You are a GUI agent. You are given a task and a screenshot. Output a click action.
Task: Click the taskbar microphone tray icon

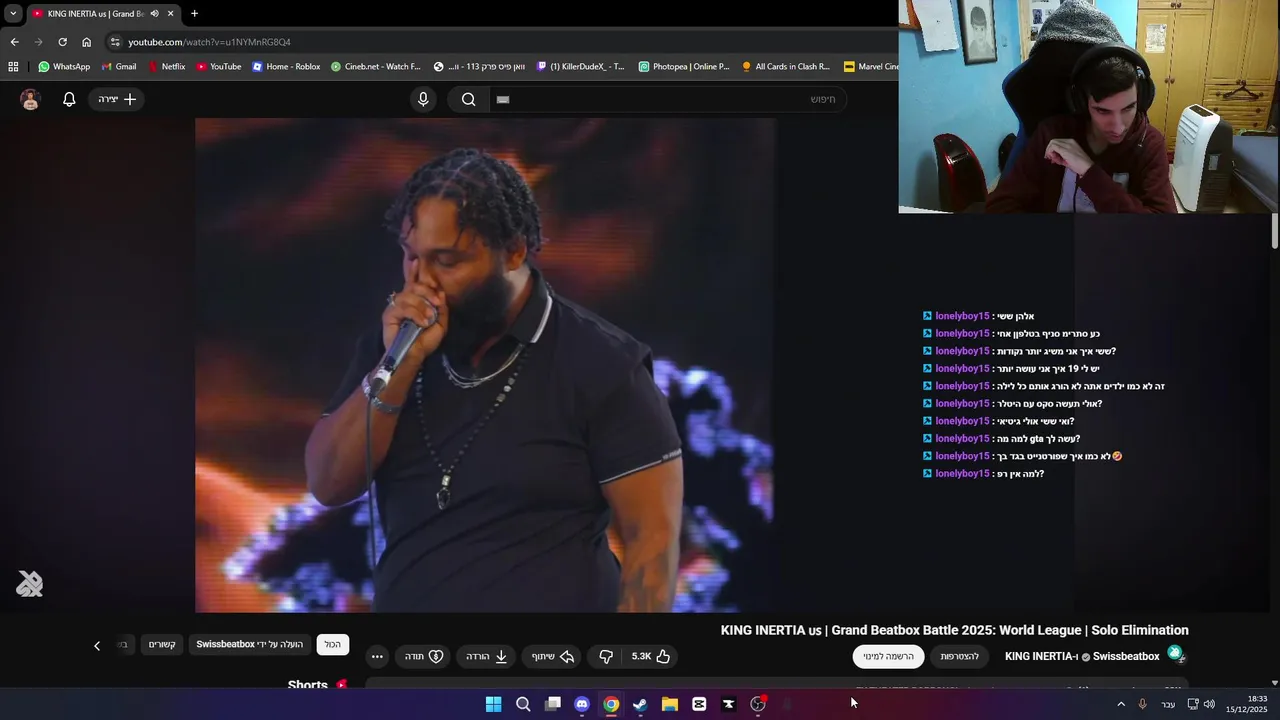tap(1142, 704)
